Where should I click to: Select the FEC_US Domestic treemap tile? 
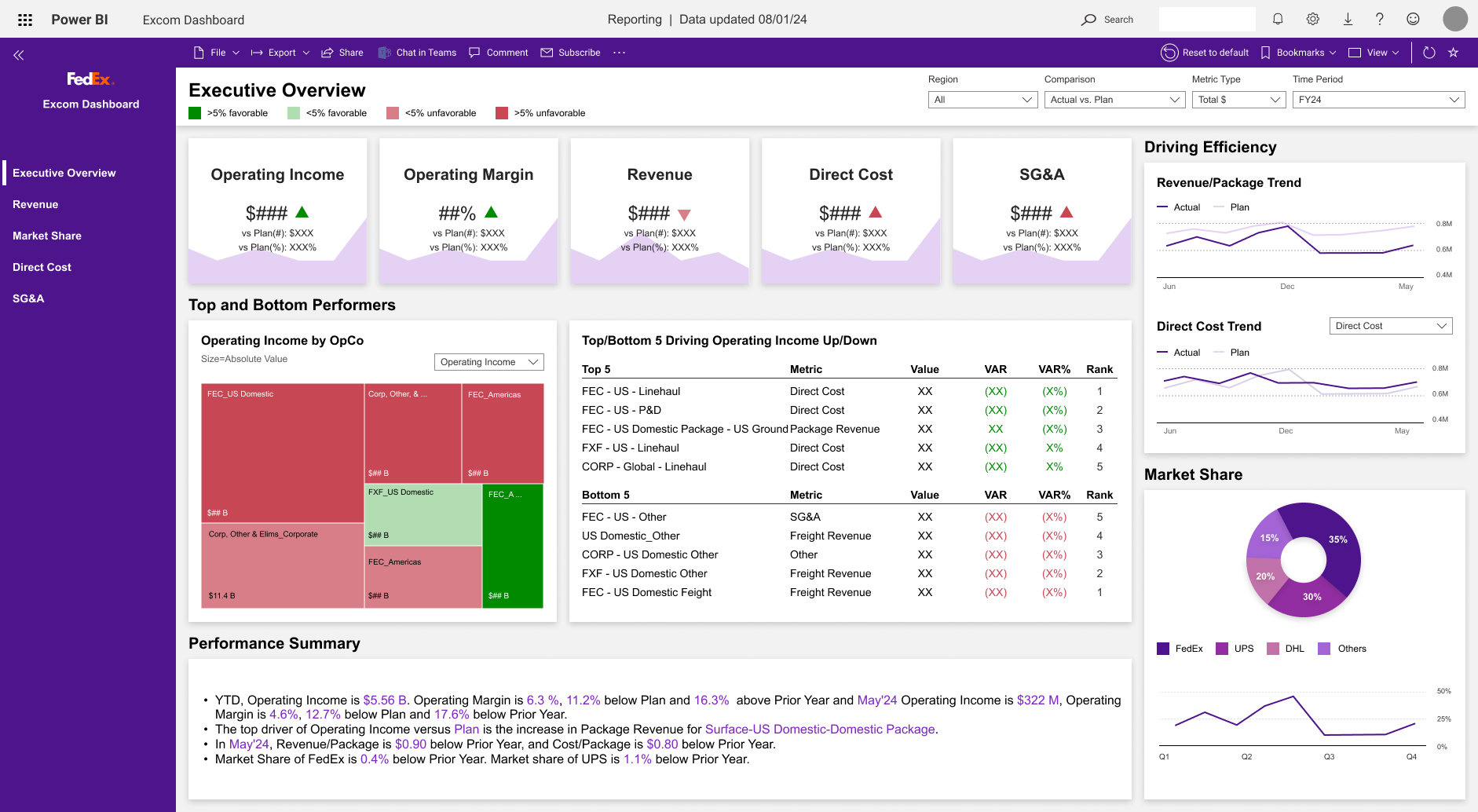(x=283, y=453)
